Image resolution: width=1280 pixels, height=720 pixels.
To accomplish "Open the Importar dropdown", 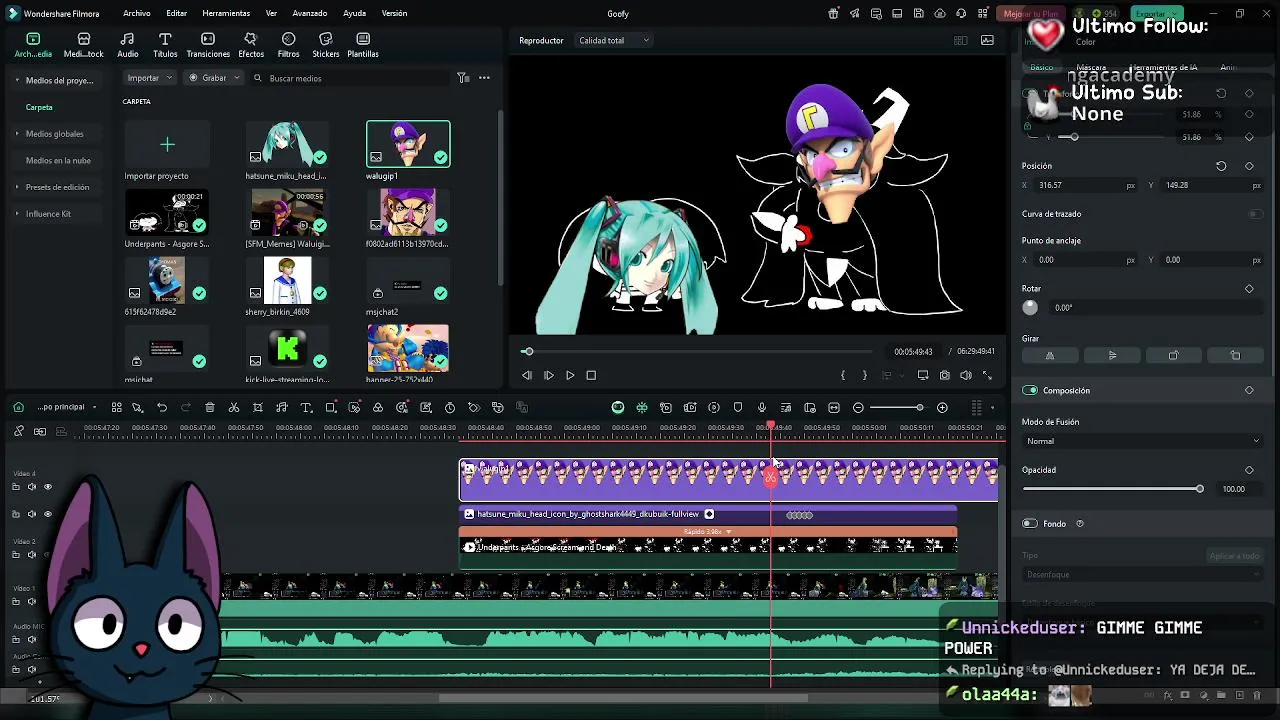I will (x=150, y=78).
